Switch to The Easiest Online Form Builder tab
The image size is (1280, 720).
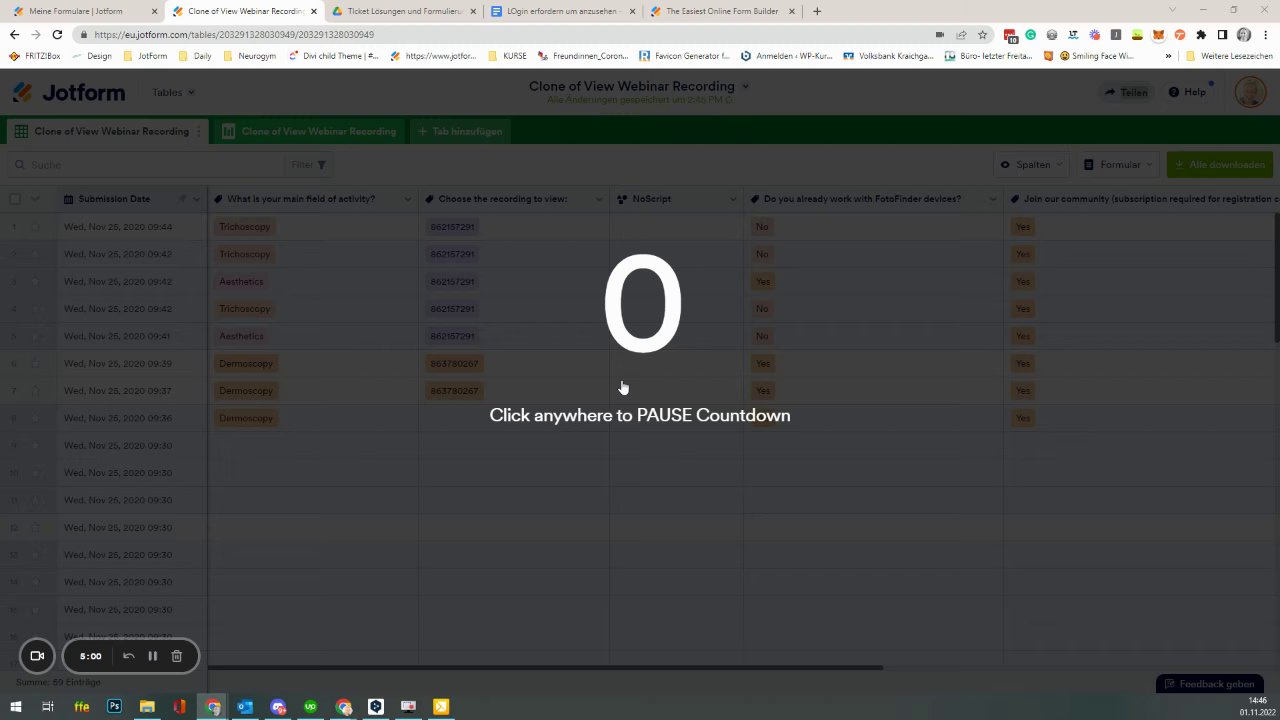click(x=722, y=11)
